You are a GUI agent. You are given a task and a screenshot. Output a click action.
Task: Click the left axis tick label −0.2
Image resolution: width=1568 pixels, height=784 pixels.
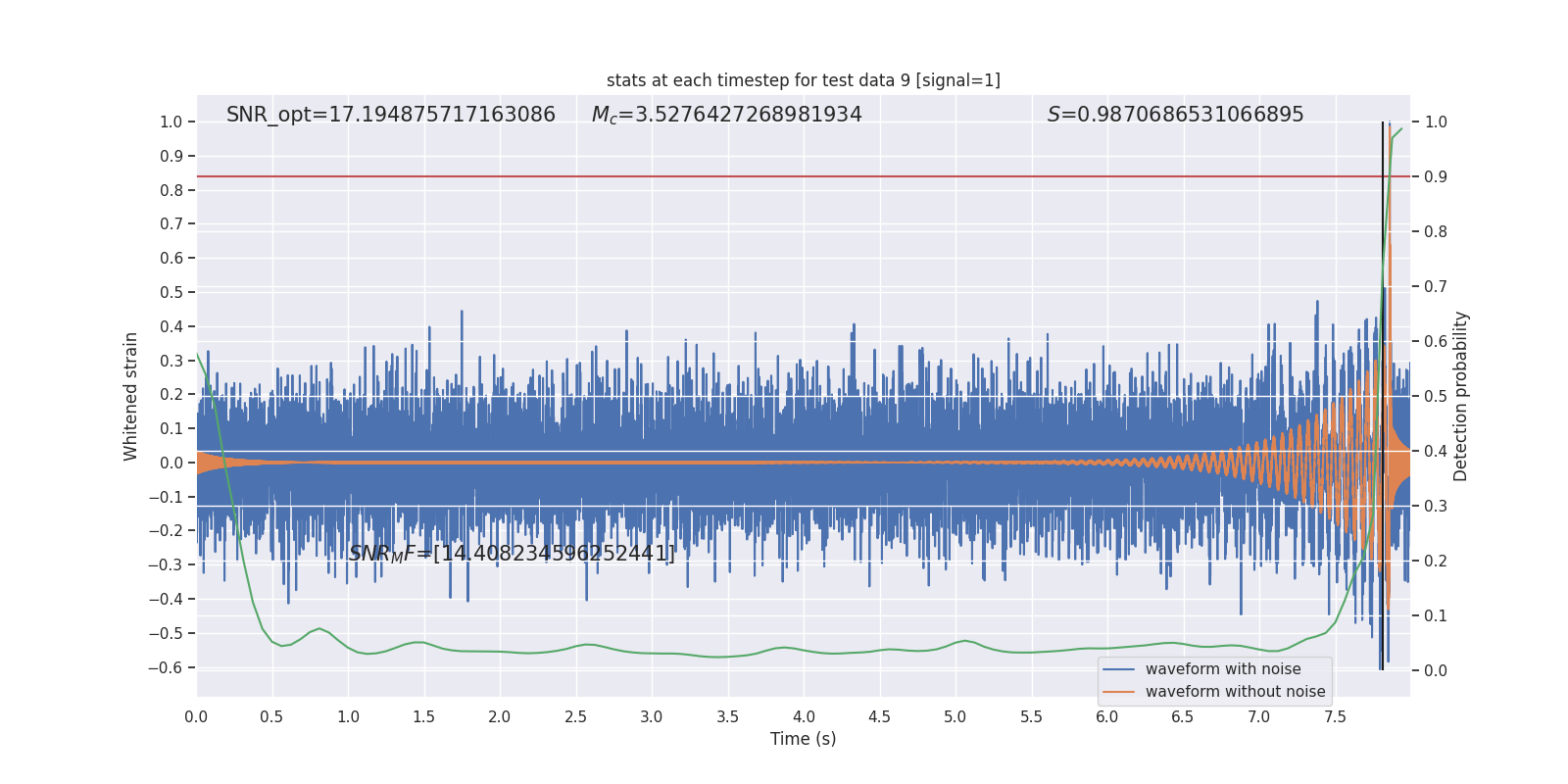point(166,531)
